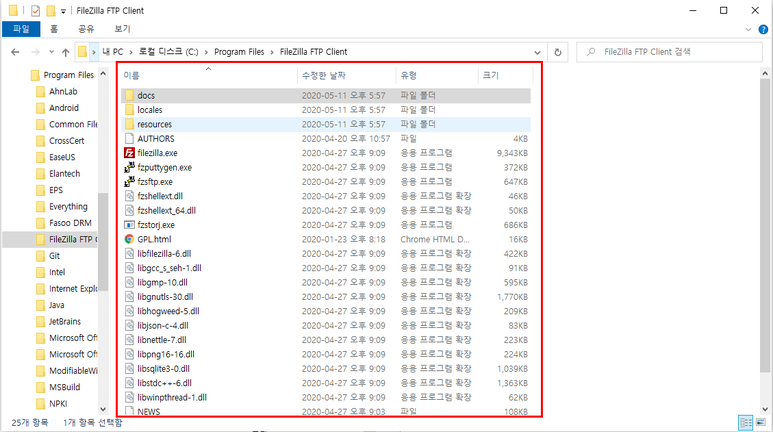Expand the ribbon with the chevron
Viewport: 773px width, 432px height.
click(x=748, y=30)
